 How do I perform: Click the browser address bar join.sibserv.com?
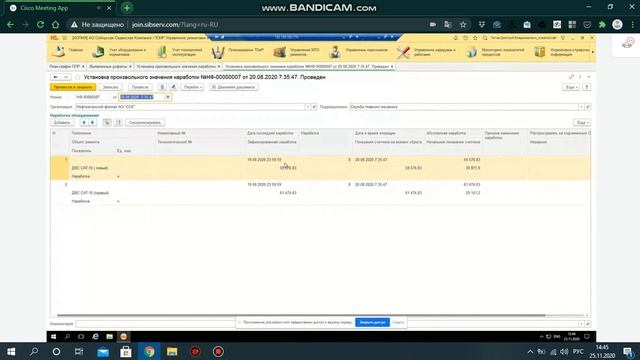point(175,24)
